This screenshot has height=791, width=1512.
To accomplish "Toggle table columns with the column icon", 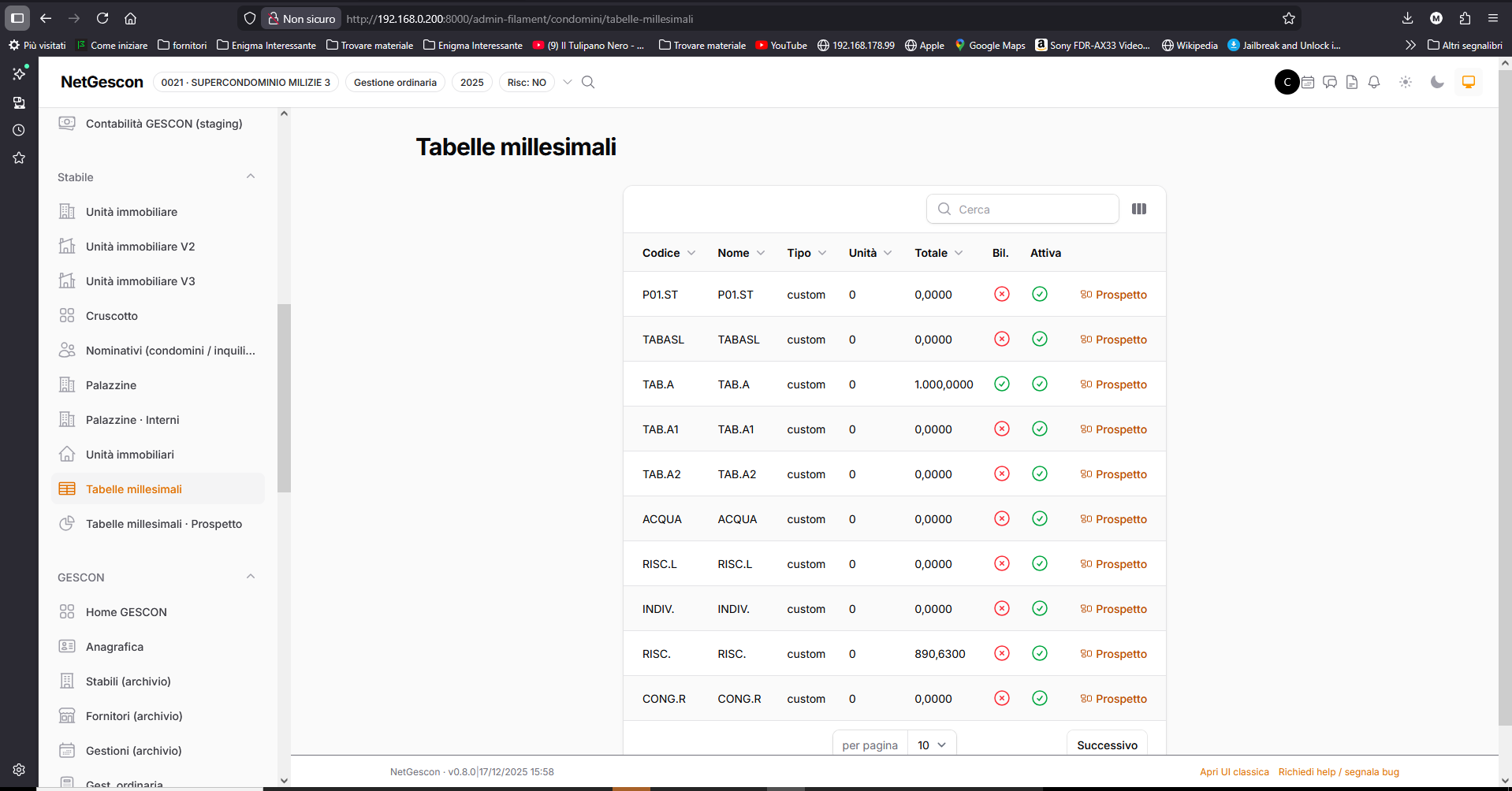I will point(1138,209).
